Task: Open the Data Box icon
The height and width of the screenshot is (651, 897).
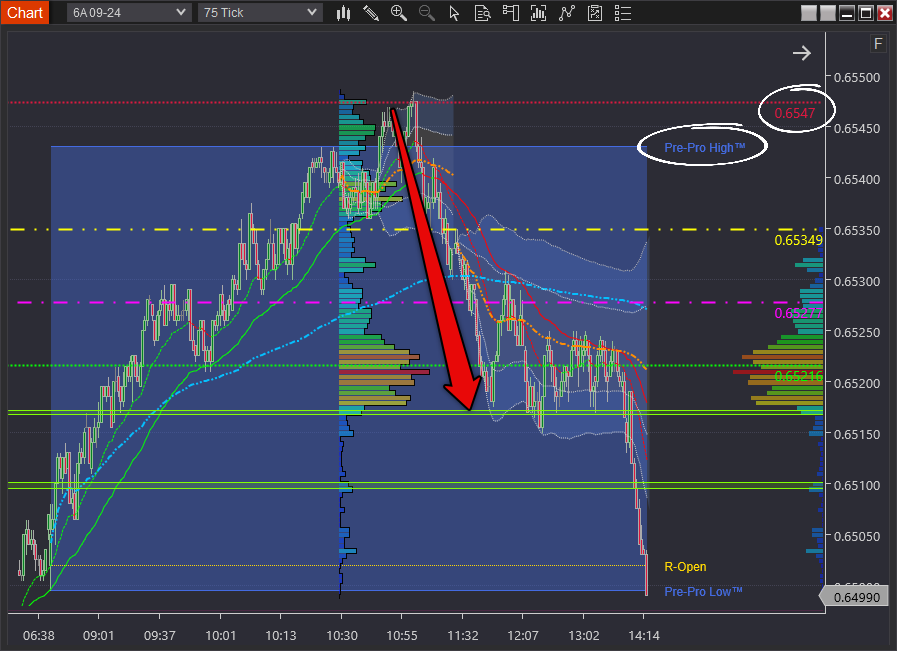Action: pyautogui.click(x=483, y=13)
